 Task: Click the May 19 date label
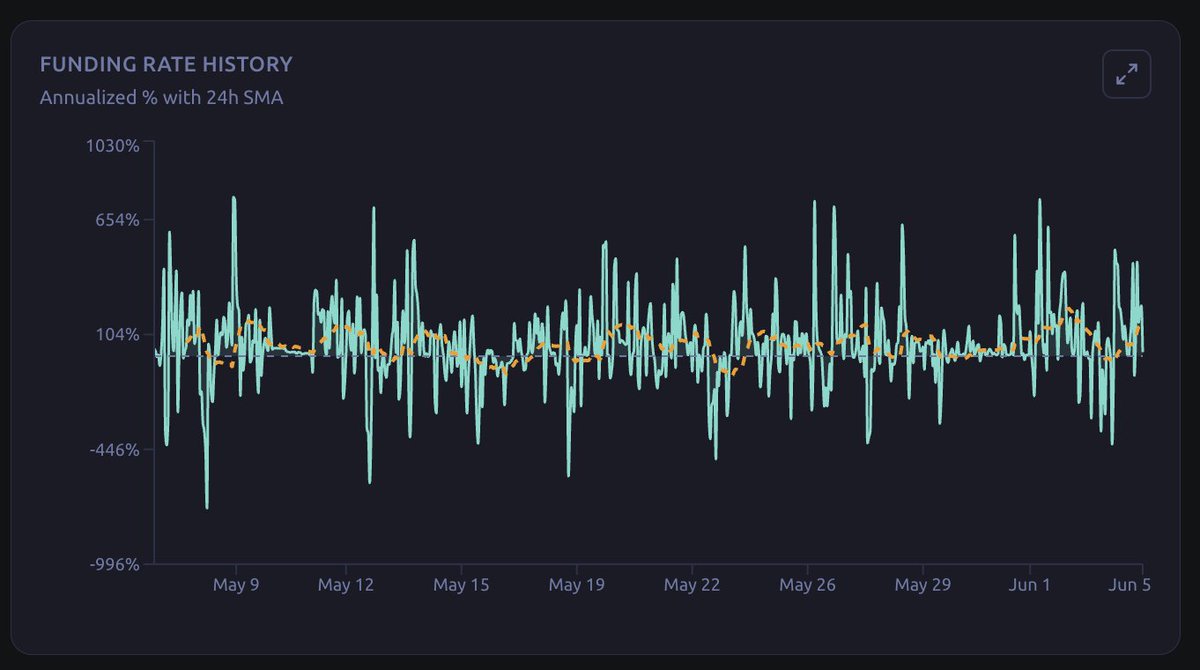pos(577,585)
